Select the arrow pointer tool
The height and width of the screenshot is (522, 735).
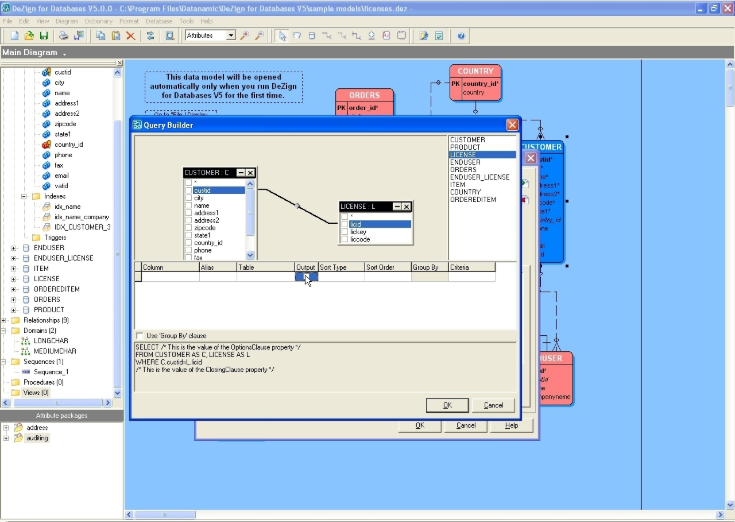tap(282, 35)
